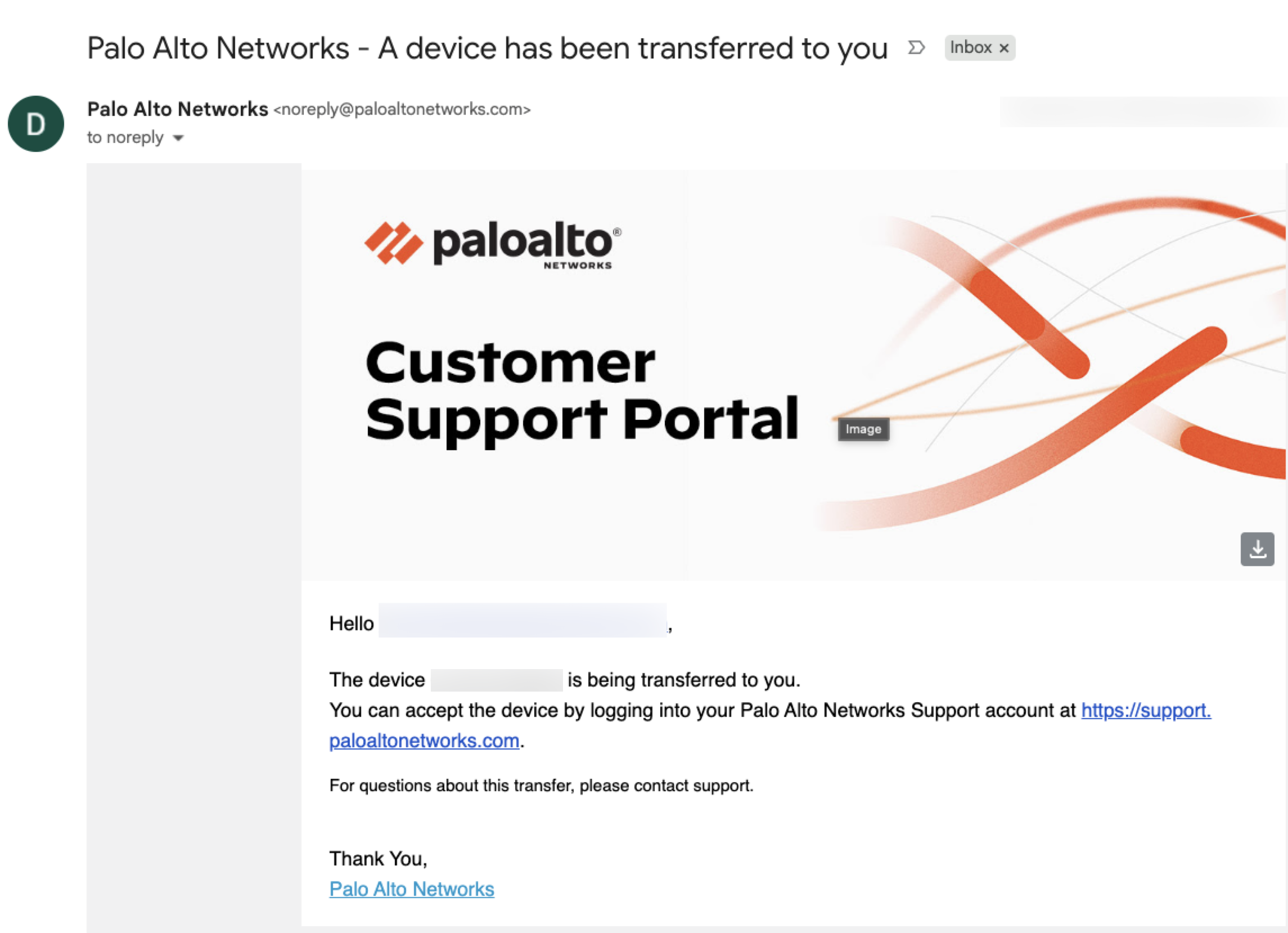1288x933 pixels.
Task: Open the https://support.paloaltonetworks.com link
Action: (1146, 710)
